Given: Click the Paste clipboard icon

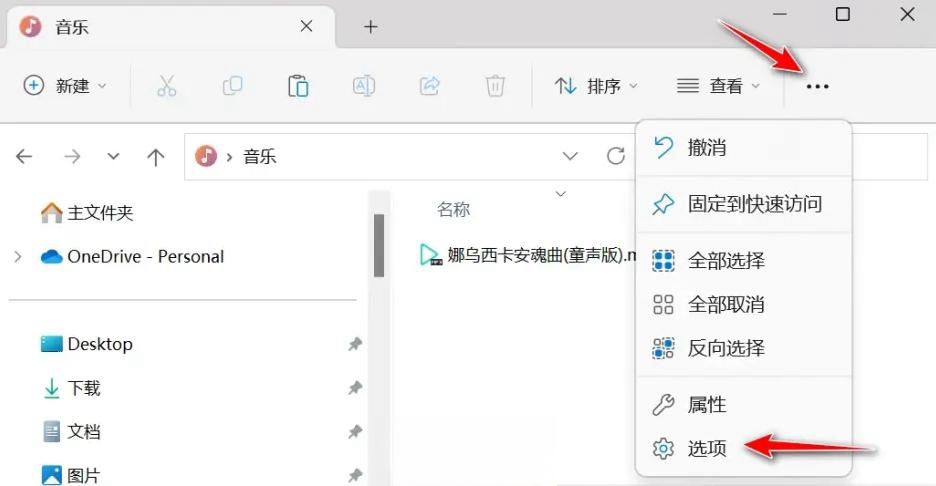Looking at the screenshot, I should pos(298,86).
